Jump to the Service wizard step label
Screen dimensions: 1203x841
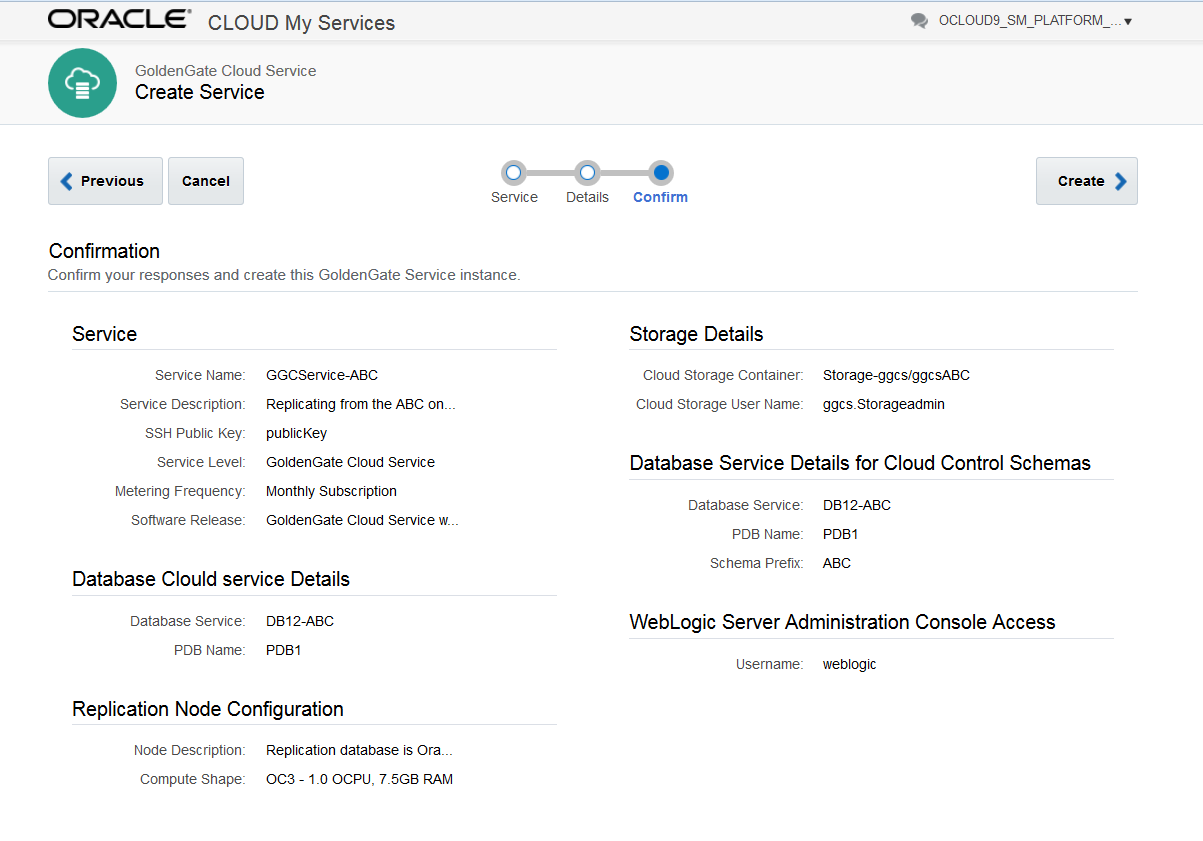click(514, 197)
